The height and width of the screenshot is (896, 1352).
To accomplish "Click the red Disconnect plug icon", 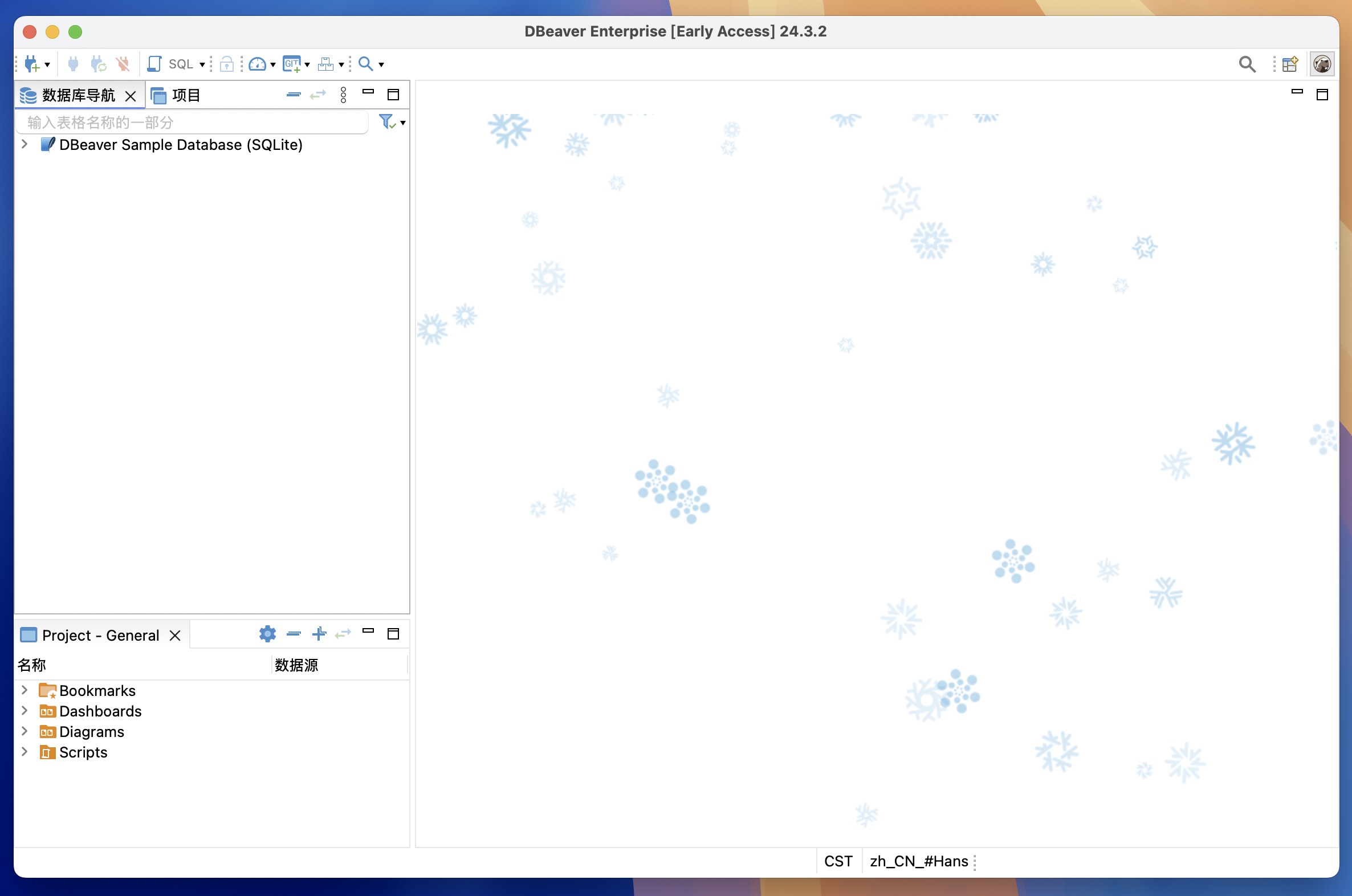I will [x=123, y=64].
